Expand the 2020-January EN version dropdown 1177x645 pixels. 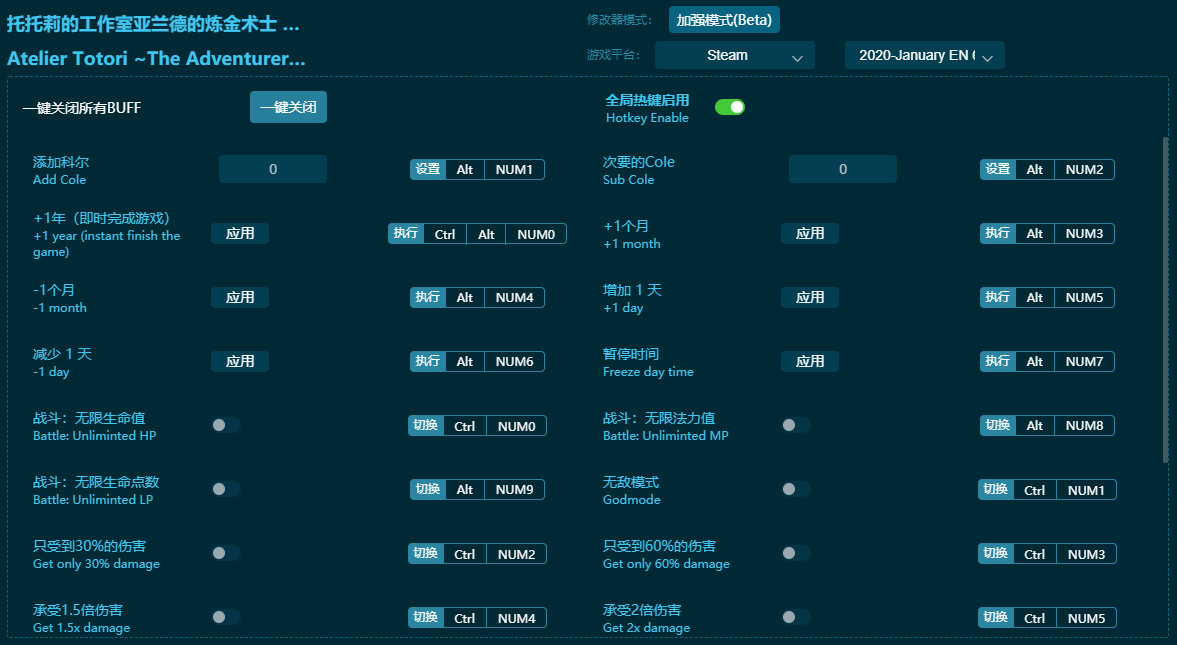(924, 56)
